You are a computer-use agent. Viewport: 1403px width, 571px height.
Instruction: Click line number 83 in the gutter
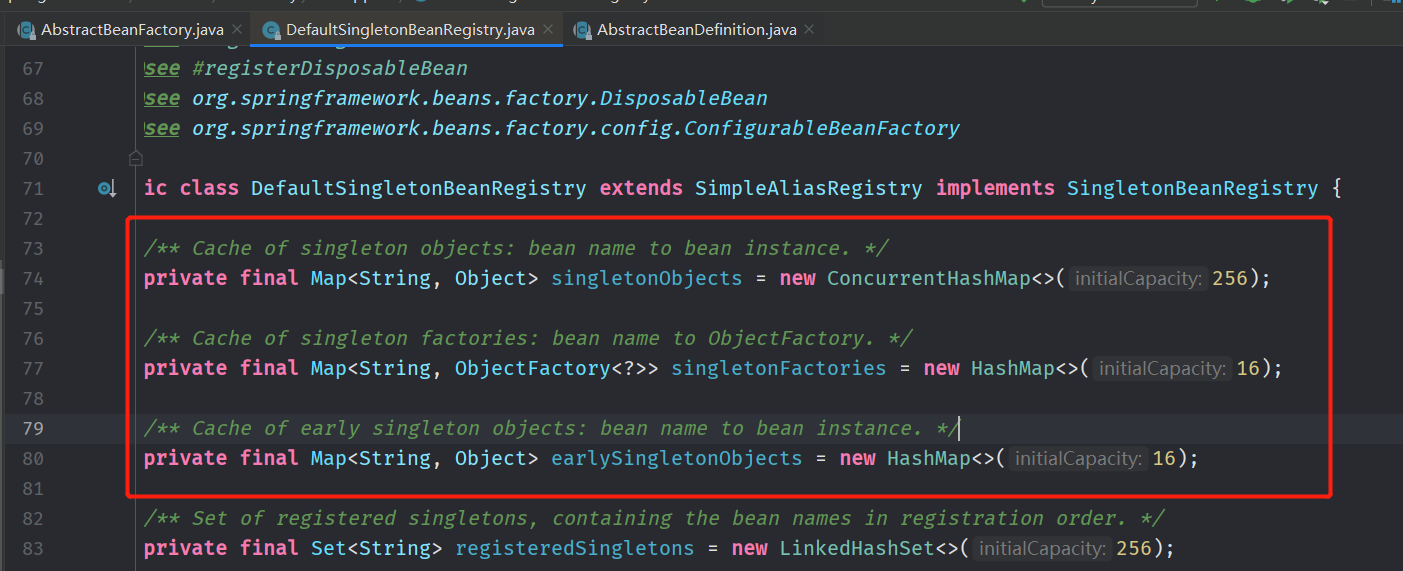tap(32, 548)
